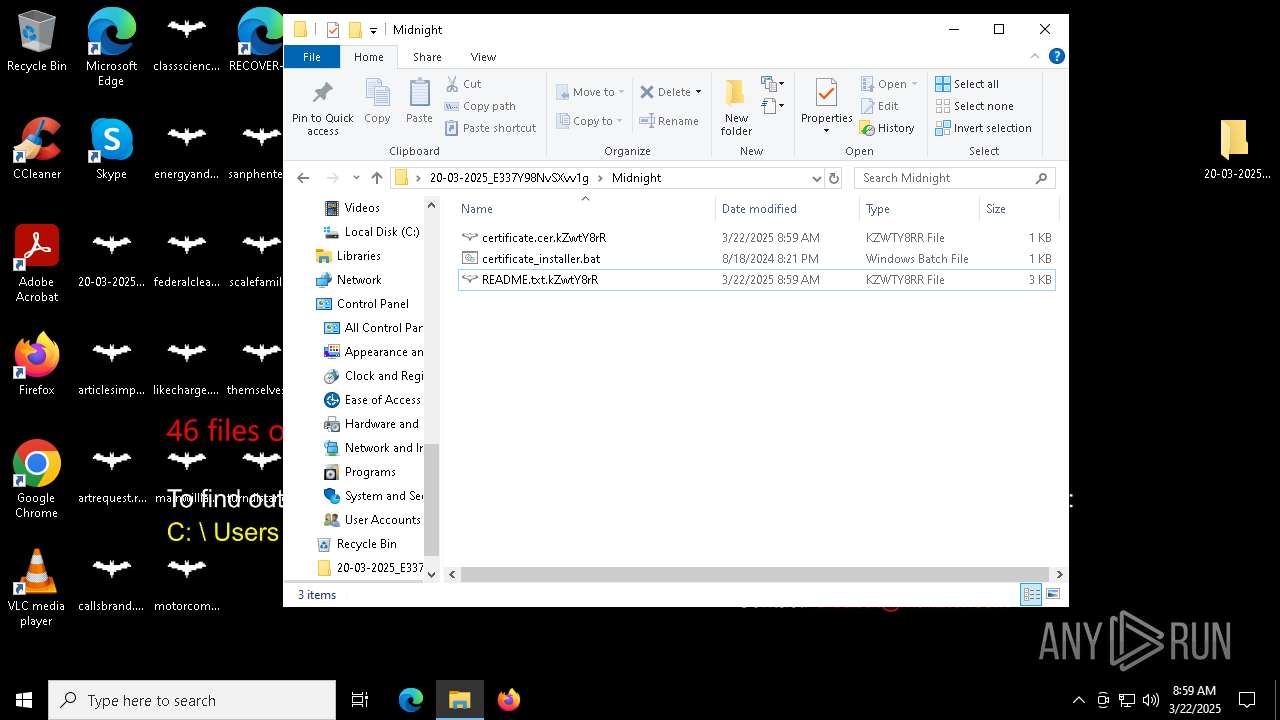Switch to the Home ribbon tab
This screenshot has height=720, width=1280.
click(x=368, y=57)
